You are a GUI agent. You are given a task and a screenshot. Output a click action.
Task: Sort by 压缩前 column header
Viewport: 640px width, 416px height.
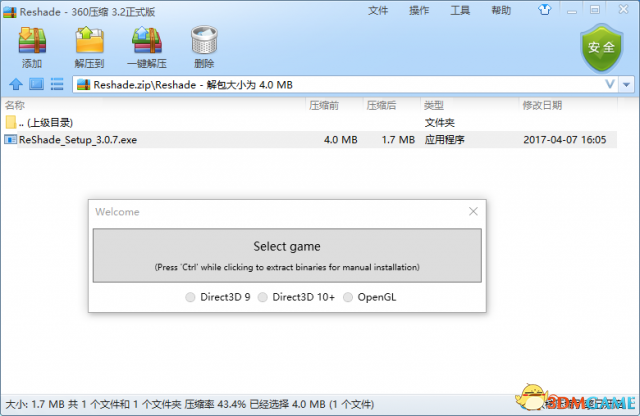click(334, 105)
